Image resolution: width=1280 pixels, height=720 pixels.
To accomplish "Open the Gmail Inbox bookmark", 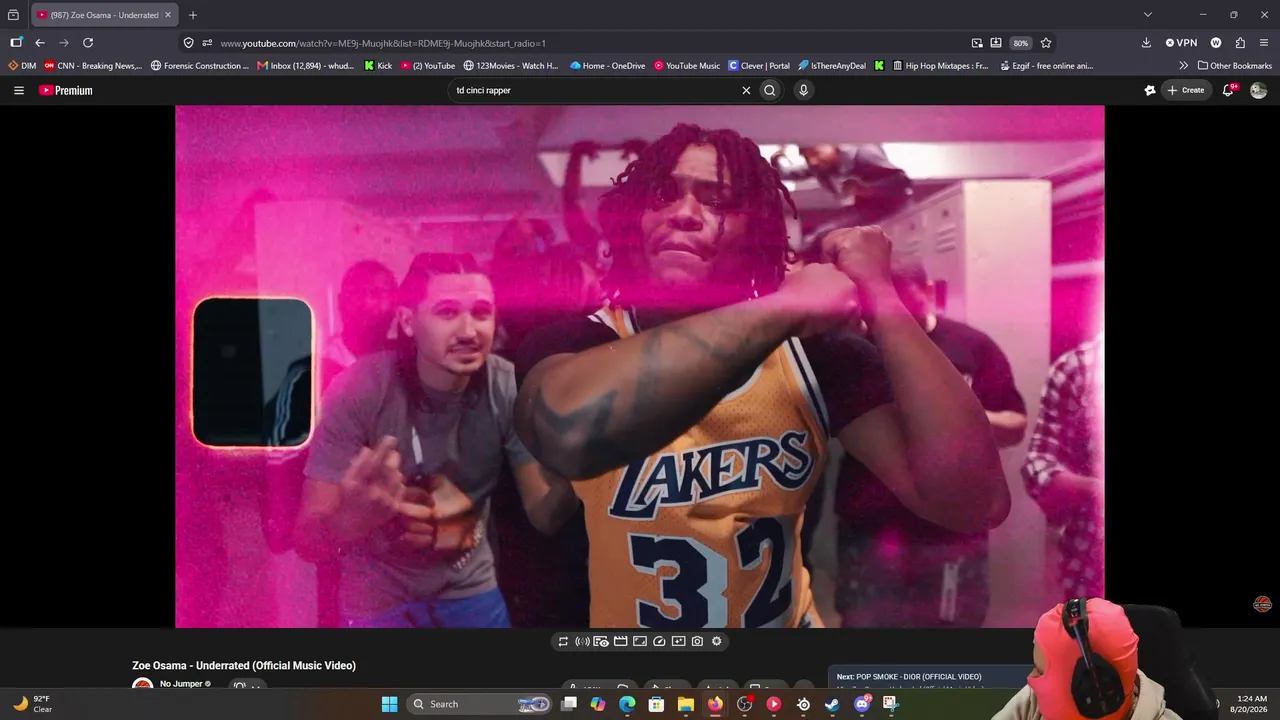I will (x=306, y=66).
